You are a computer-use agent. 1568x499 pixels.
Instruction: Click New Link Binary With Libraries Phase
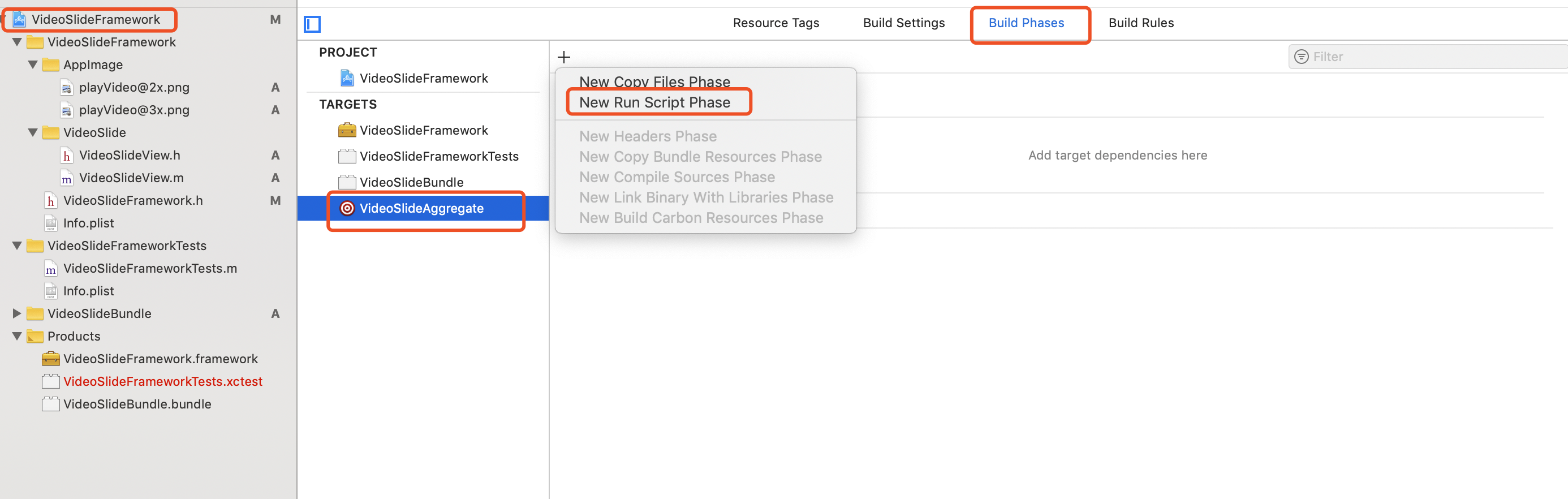[x=706, y=198]
